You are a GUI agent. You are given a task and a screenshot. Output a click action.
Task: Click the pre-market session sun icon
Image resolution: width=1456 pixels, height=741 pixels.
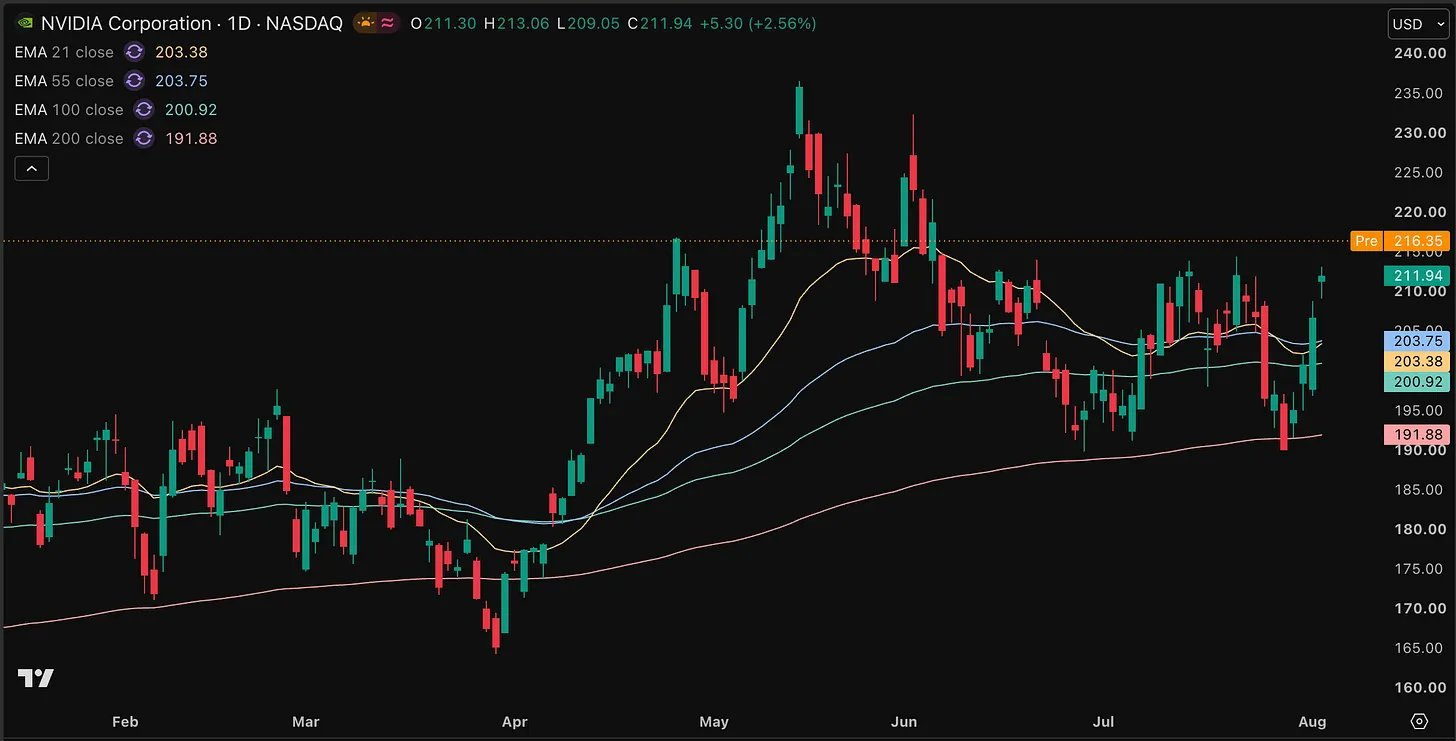click(365, 23)
